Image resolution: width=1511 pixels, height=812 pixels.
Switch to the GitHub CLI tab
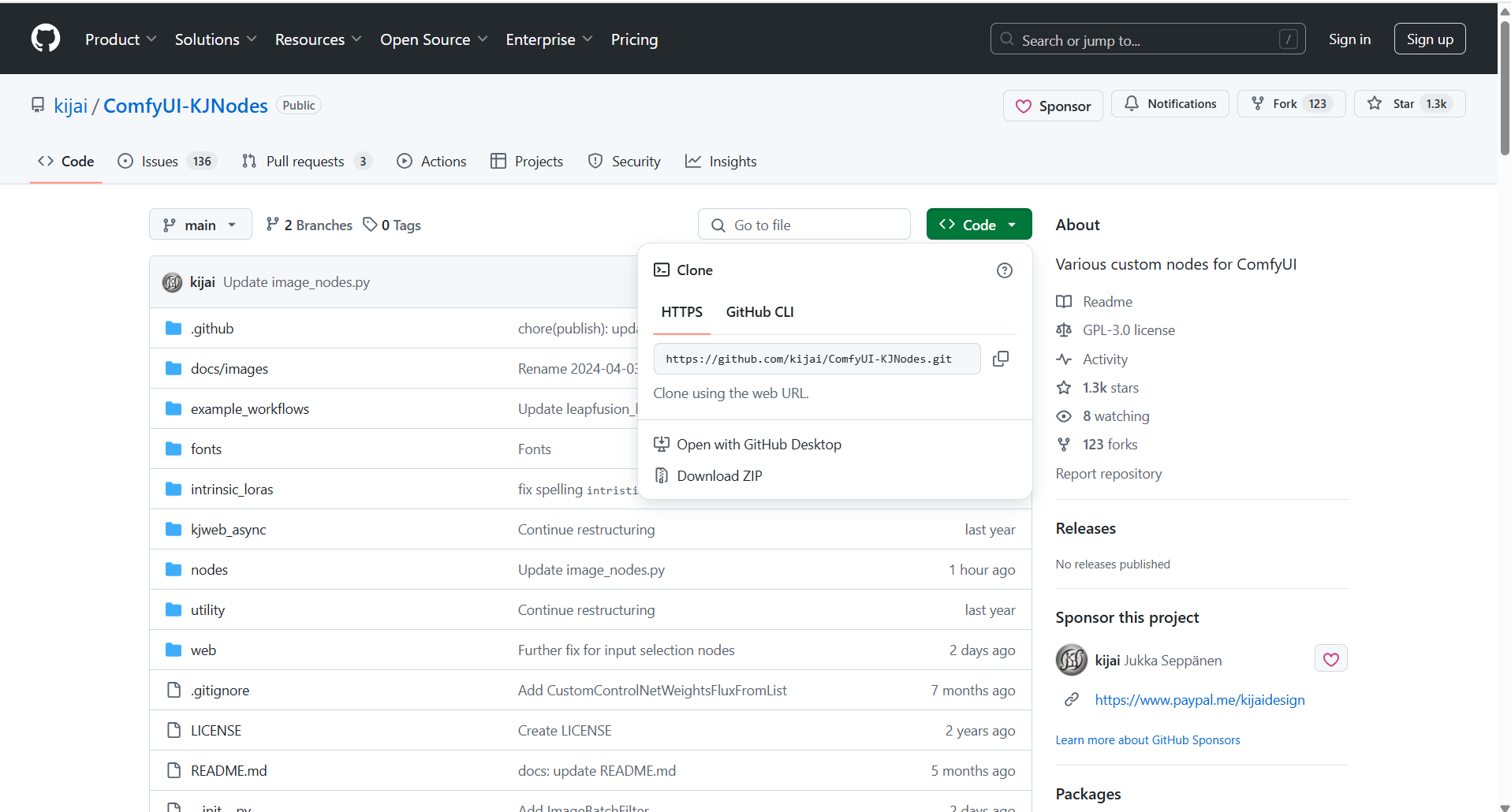click(759, 312)
